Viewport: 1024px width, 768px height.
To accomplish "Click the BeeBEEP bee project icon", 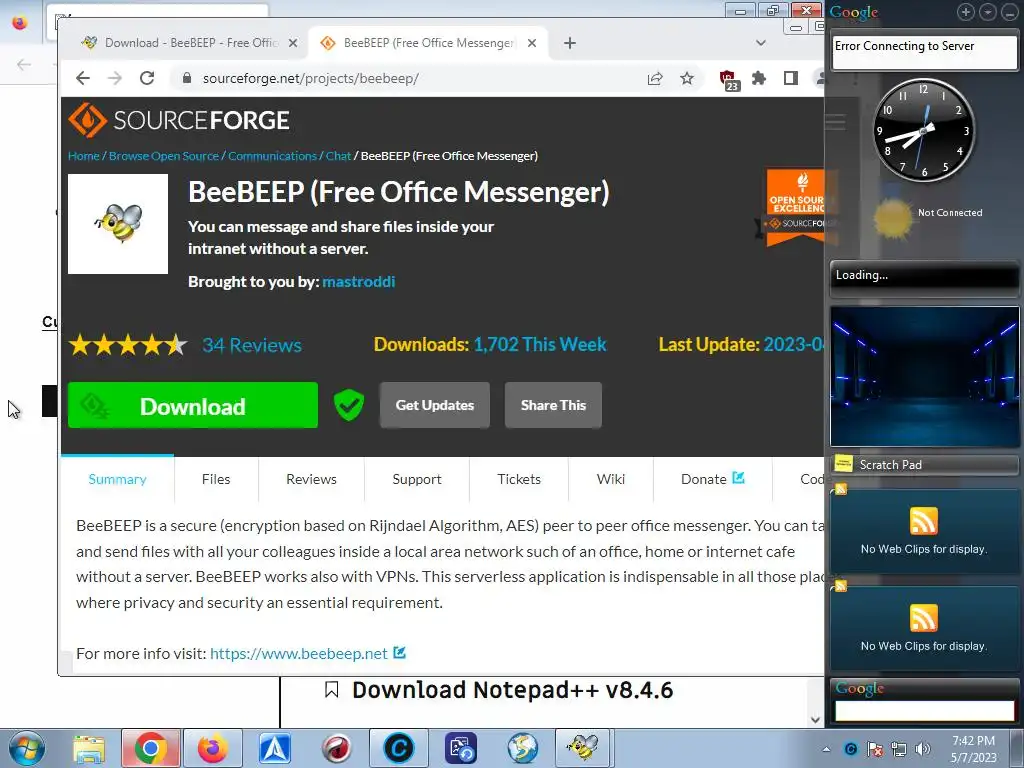I will click(118, 223).
